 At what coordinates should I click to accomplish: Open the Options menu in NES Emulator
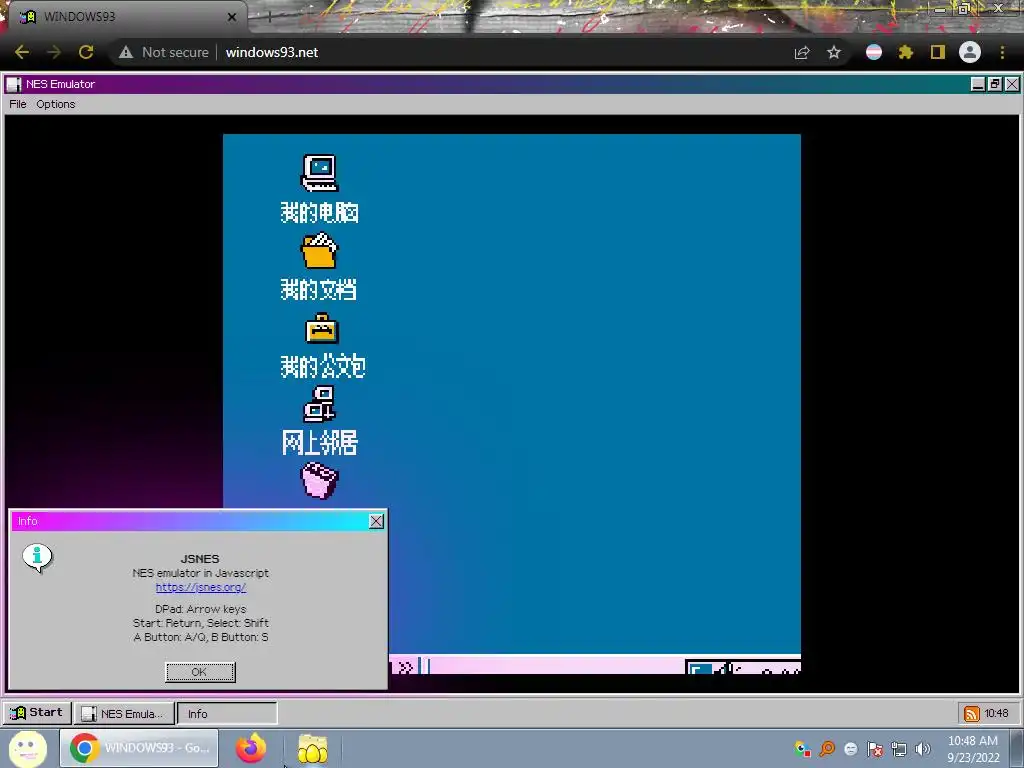coord(56,104)
